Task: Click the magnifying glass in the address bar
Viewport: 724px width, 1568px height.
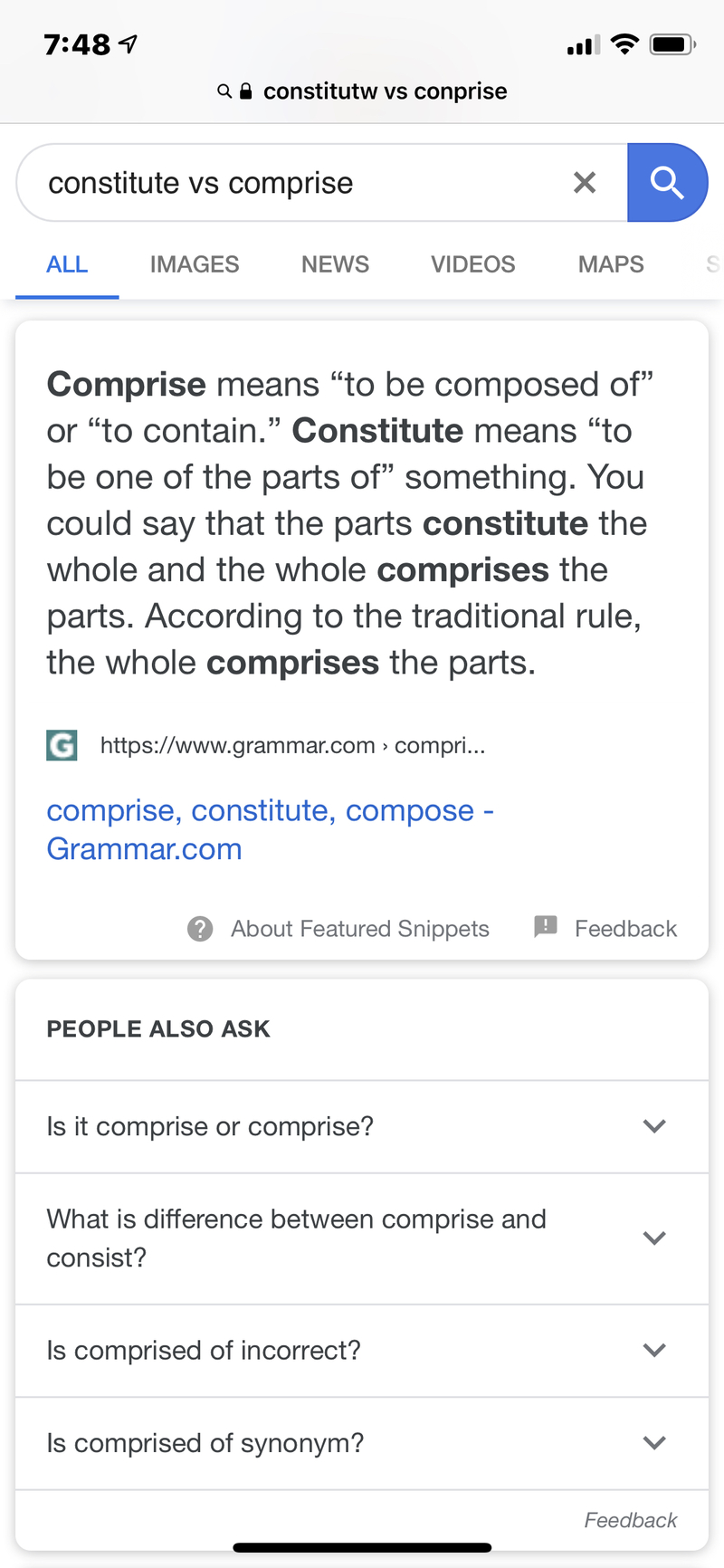Action: coord(224,91)
